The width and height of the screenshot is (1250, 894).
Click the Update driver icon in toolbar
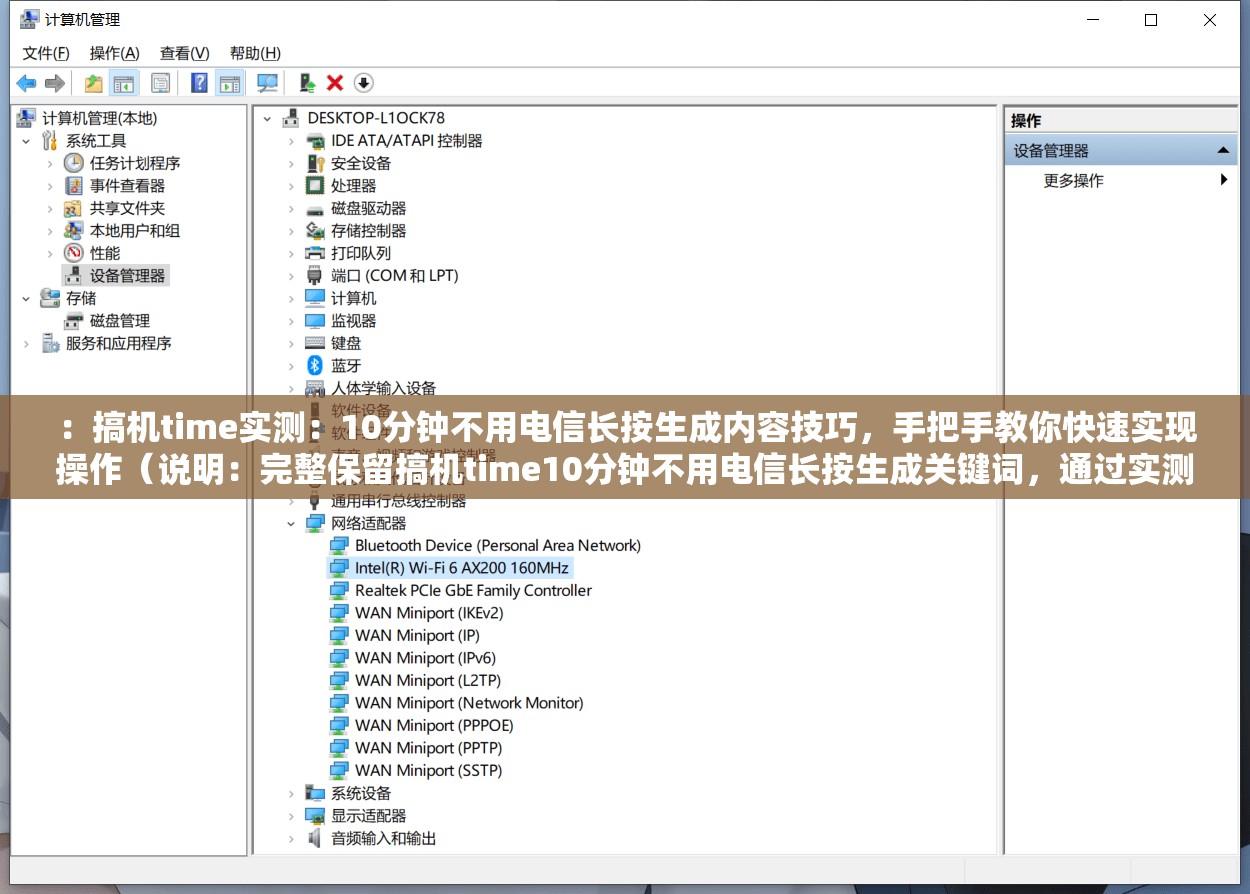[308, 83]
